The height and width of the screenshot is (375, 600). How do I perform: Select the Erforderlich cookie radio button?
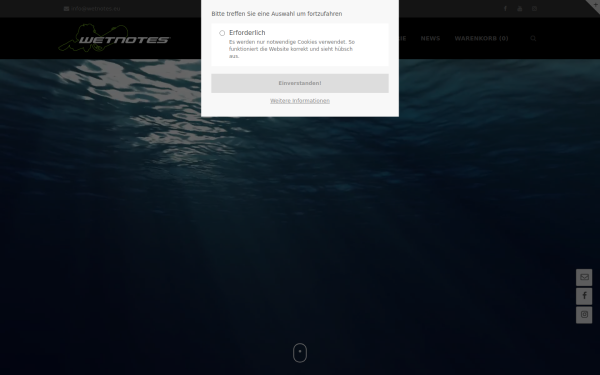222,33
